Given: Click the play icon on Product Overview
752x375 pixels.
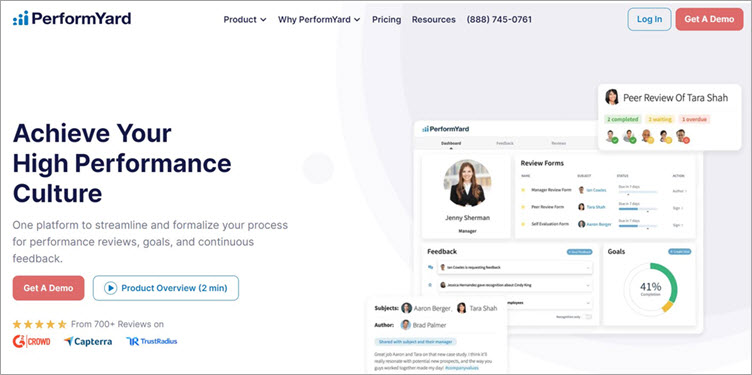Looking at the screenshot, I should coord(110,288).
